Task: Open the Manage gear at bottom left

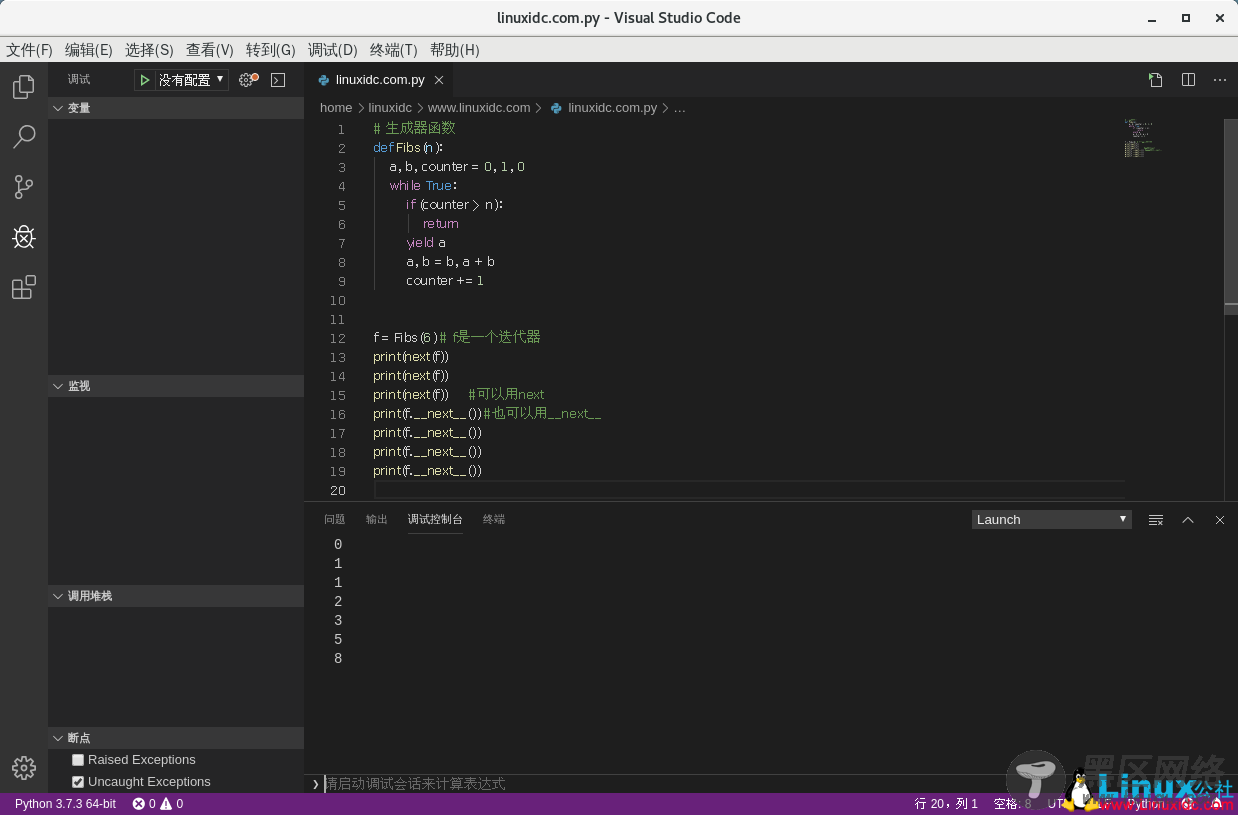Action: 24,767
